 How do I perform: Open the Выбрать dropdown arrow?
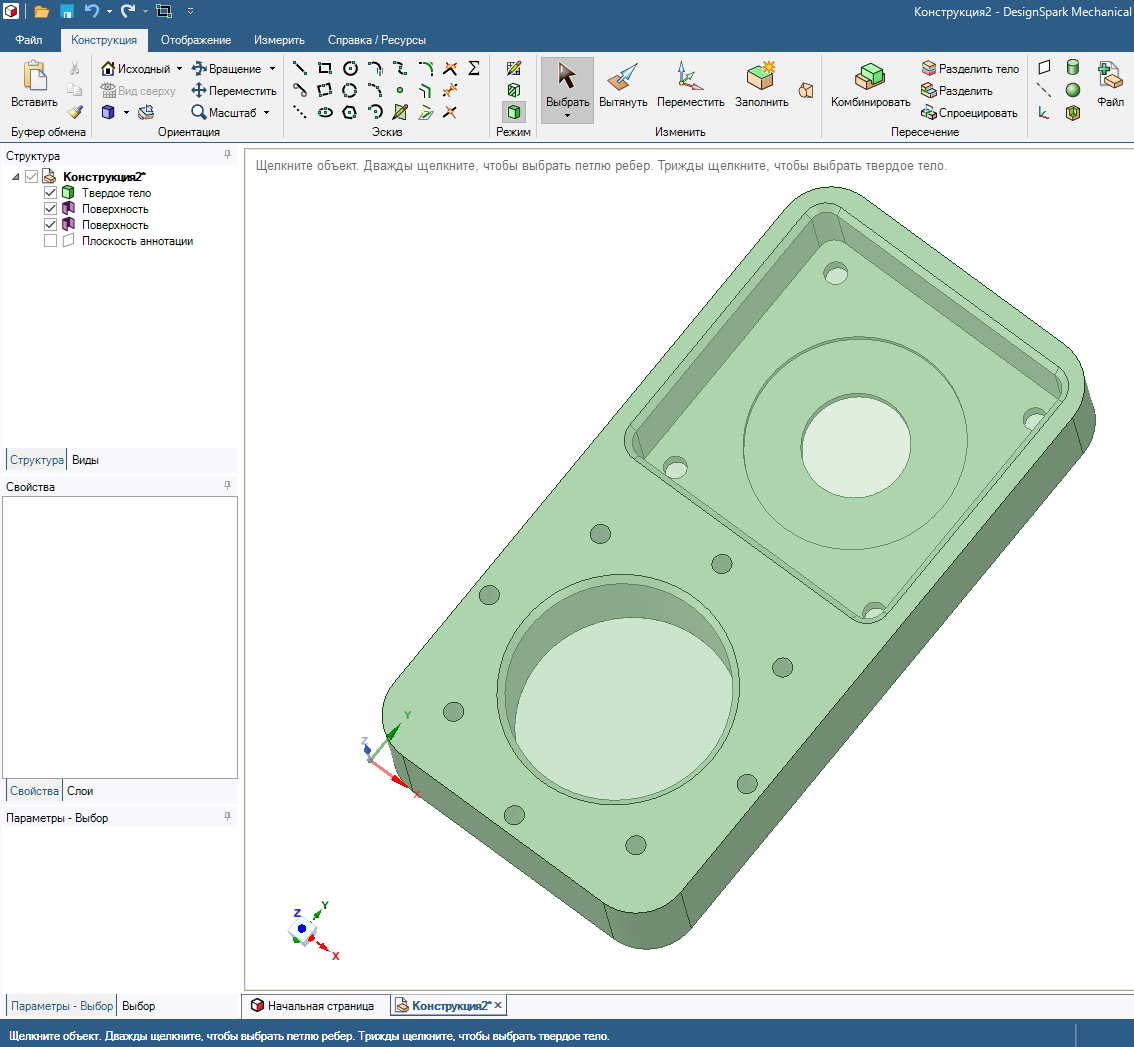(567, 116)
